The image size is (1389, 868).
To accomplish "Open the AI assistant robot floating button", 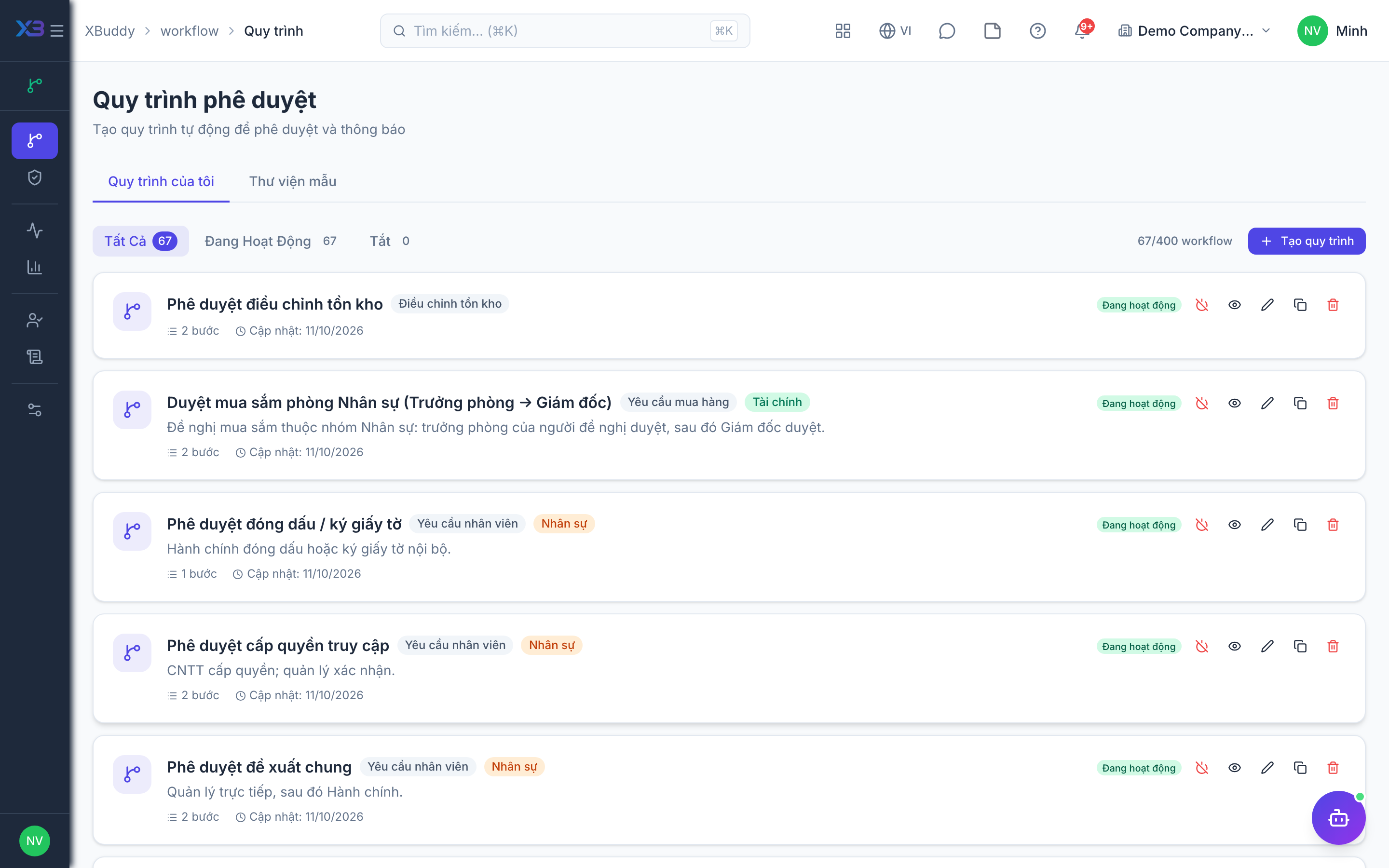I will point(1338,817).
